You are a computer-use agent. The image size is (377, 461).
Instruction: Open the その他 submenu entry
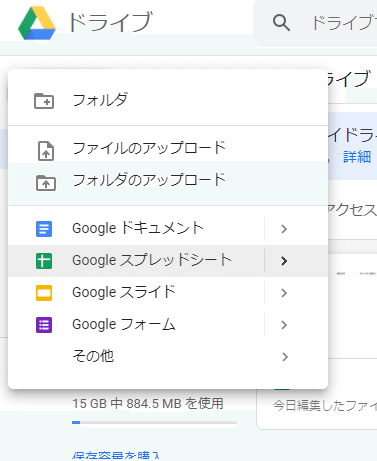(168, 357)
